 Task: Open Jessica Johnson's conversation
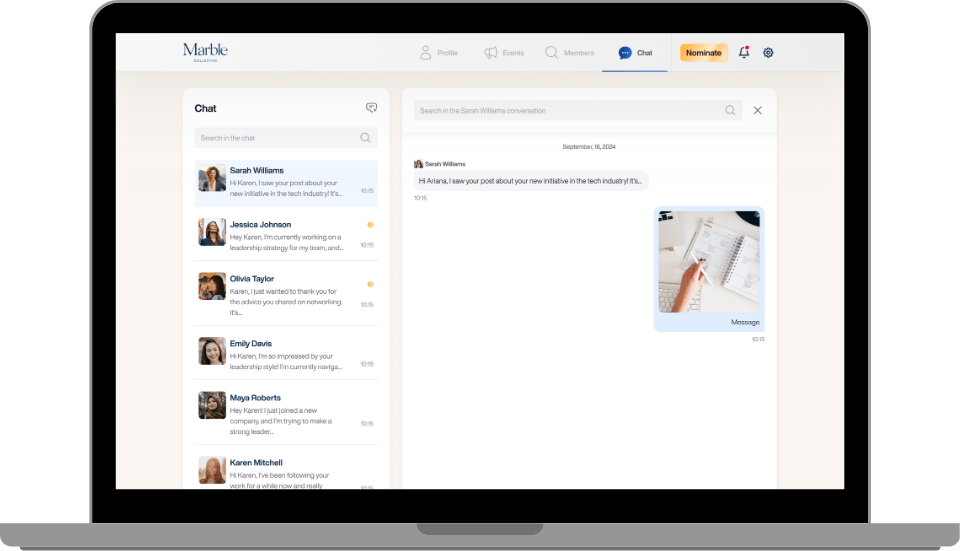(x=285, y=233)
